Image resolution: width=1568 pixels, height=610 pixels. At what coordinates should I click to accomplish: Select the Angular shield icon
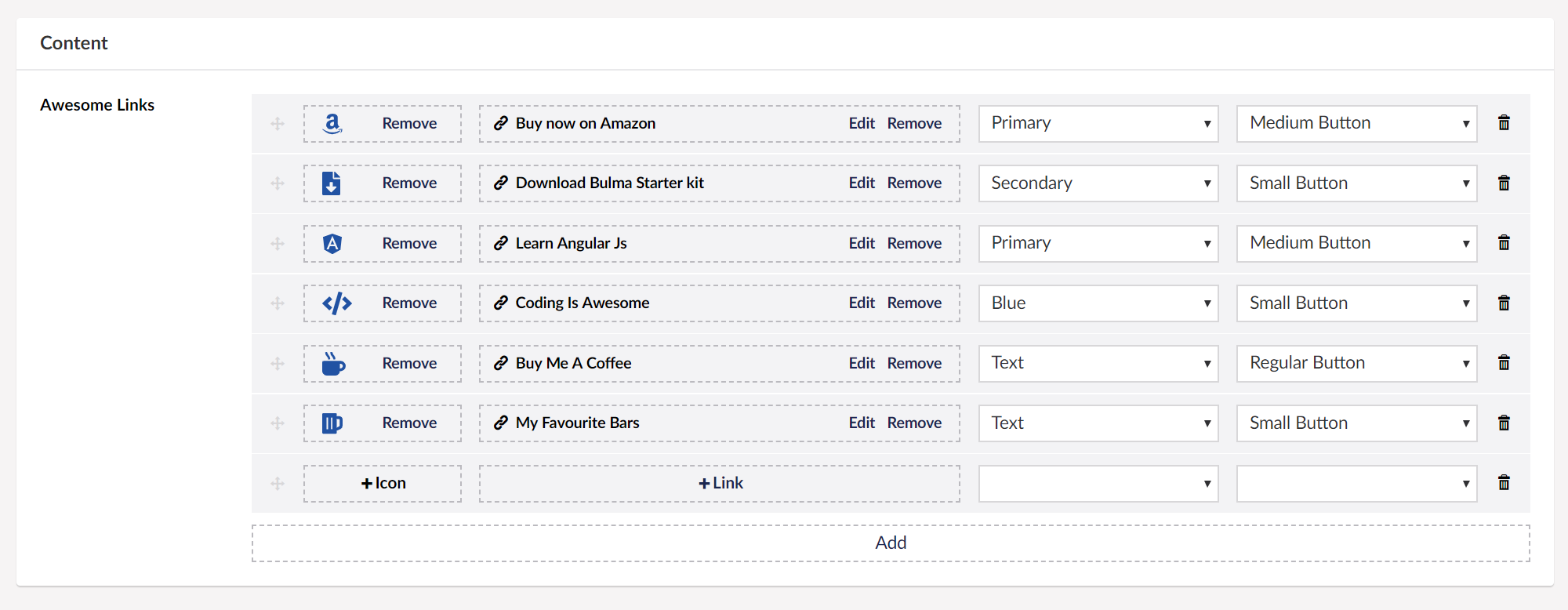coord(332,243)
